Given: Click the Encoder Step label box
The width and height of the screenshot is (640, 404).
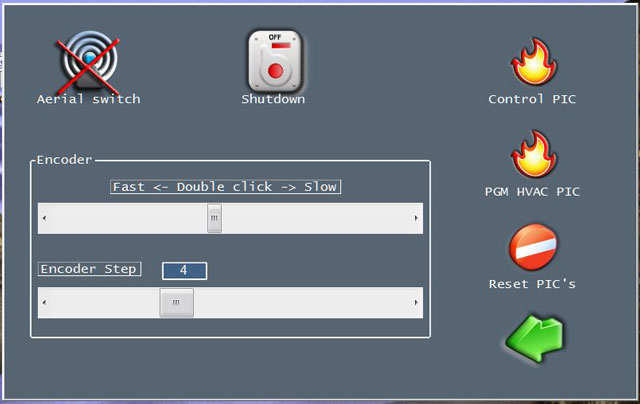Looking at the screenshot, I should click(89, 269).
